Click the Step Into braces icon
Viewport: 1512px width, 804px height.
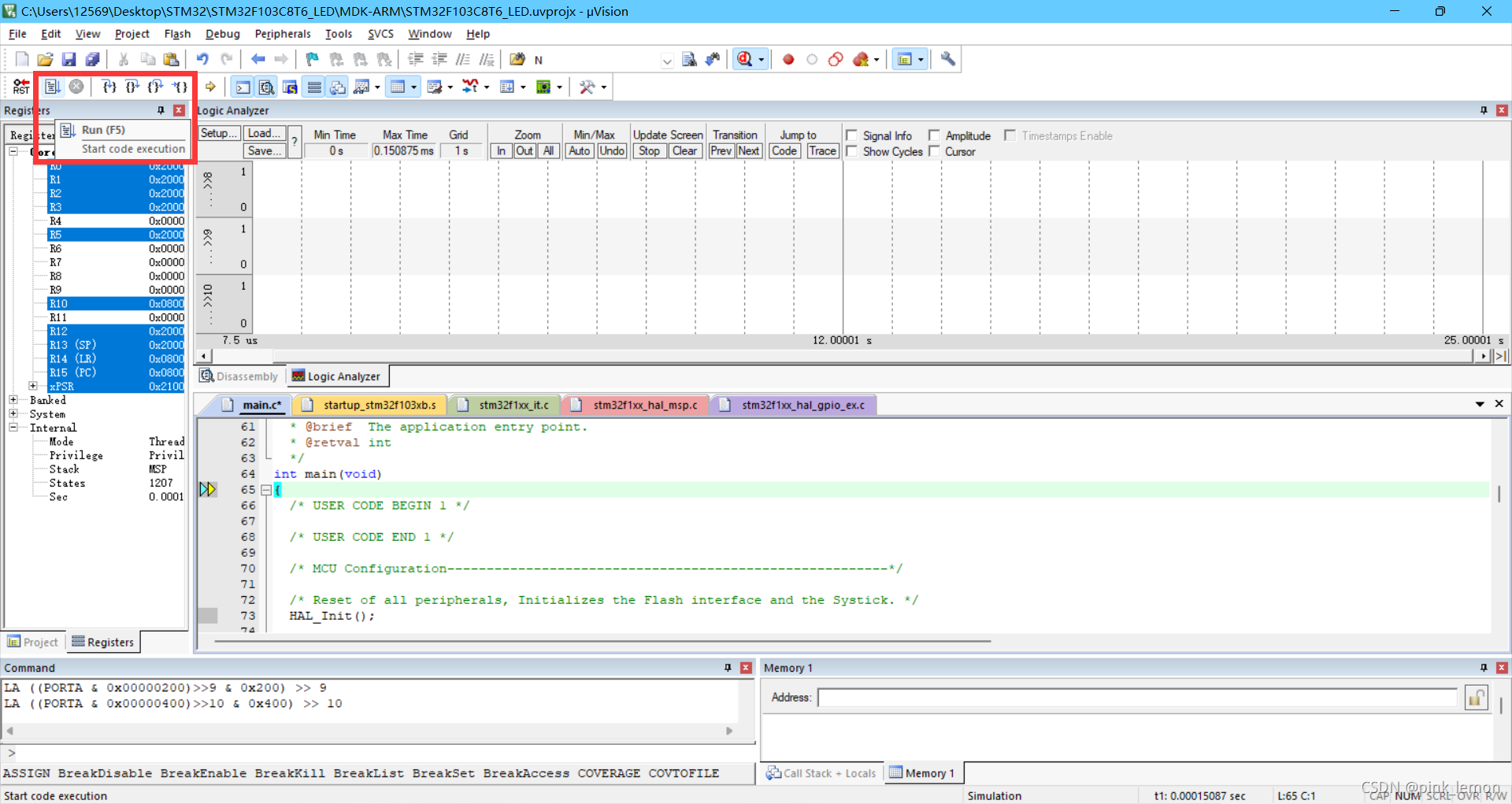[x=109, y=87]
